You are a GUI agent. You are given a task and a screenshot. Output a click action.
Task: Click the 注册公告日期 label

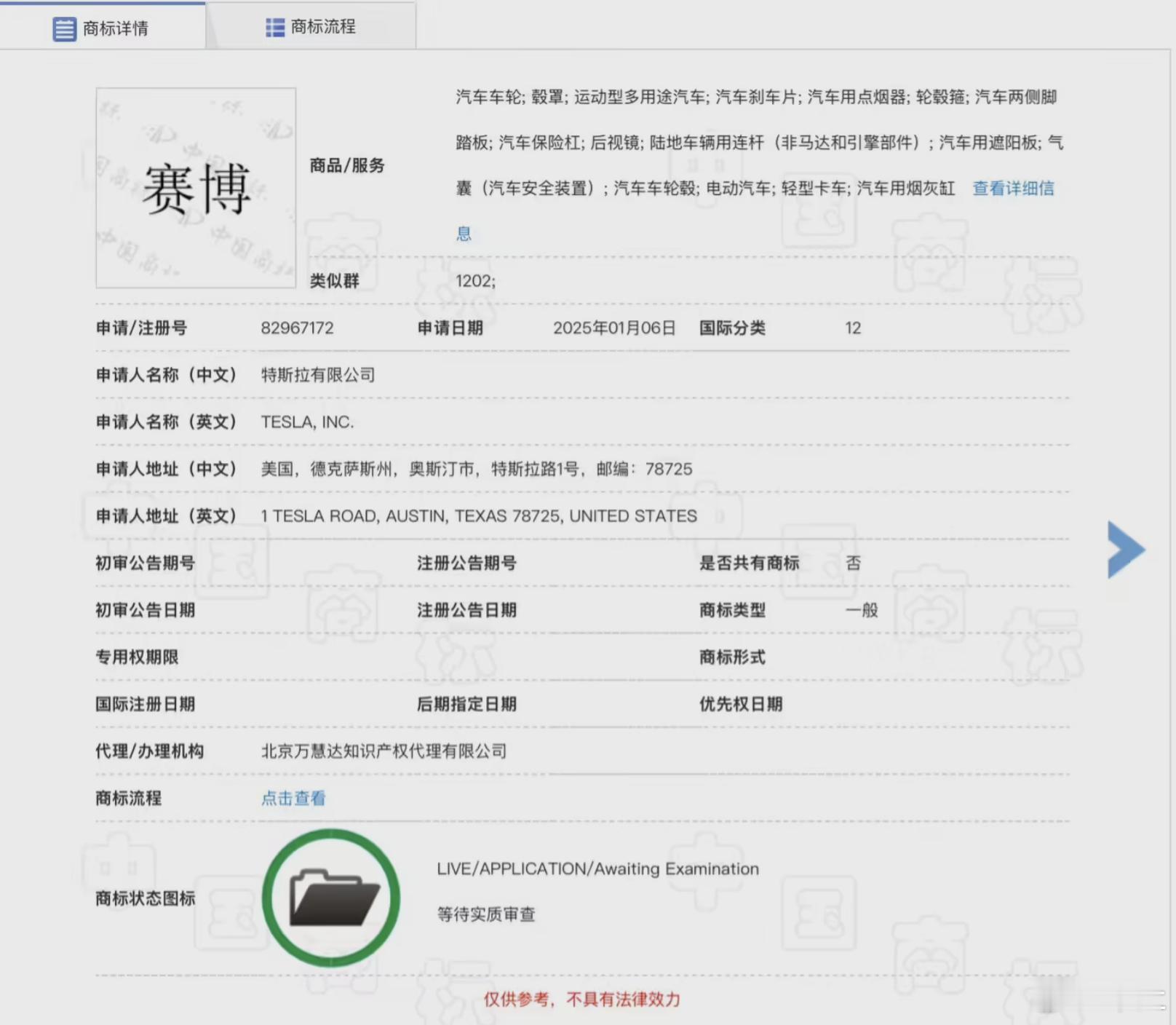click(466, 610)
